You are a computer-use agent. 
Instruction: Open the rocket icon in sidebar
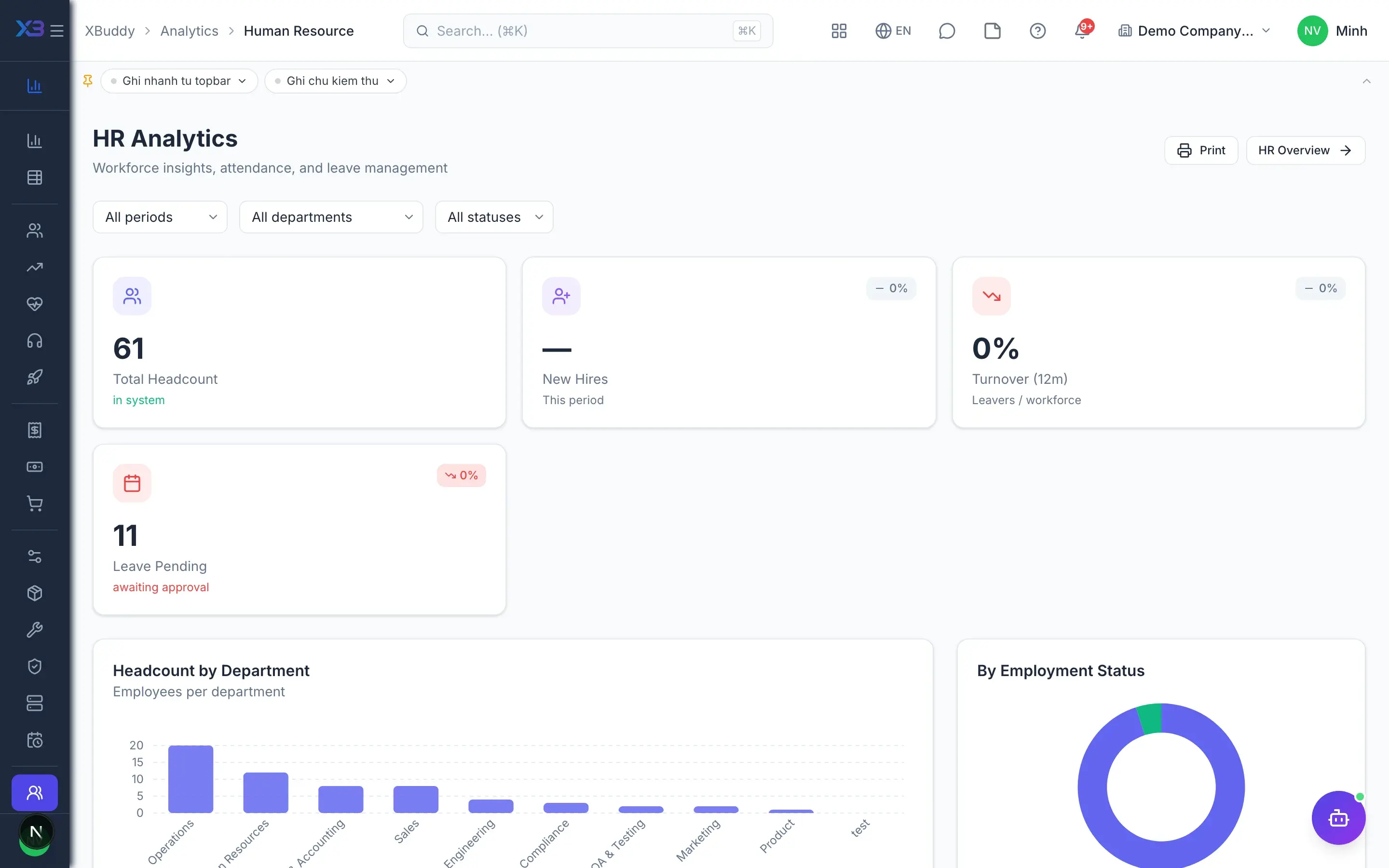click(x=34, y=377)
